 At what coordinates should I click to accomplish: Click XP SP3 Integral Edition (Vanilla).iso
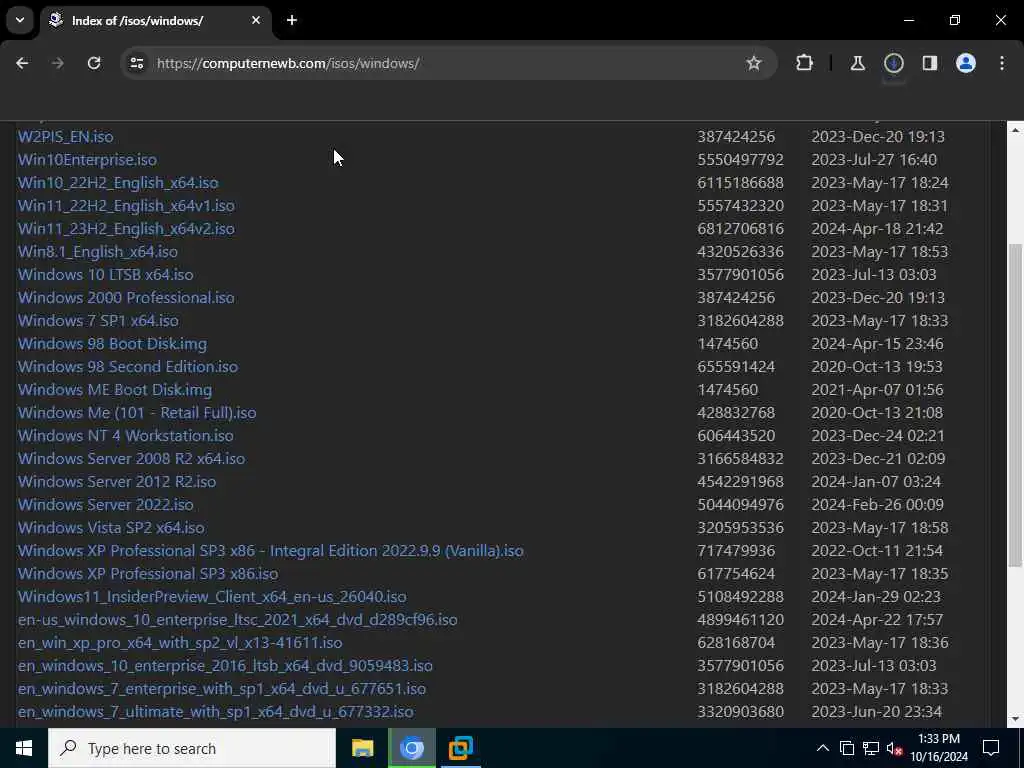pyautogui.click(x=270, y=551)
